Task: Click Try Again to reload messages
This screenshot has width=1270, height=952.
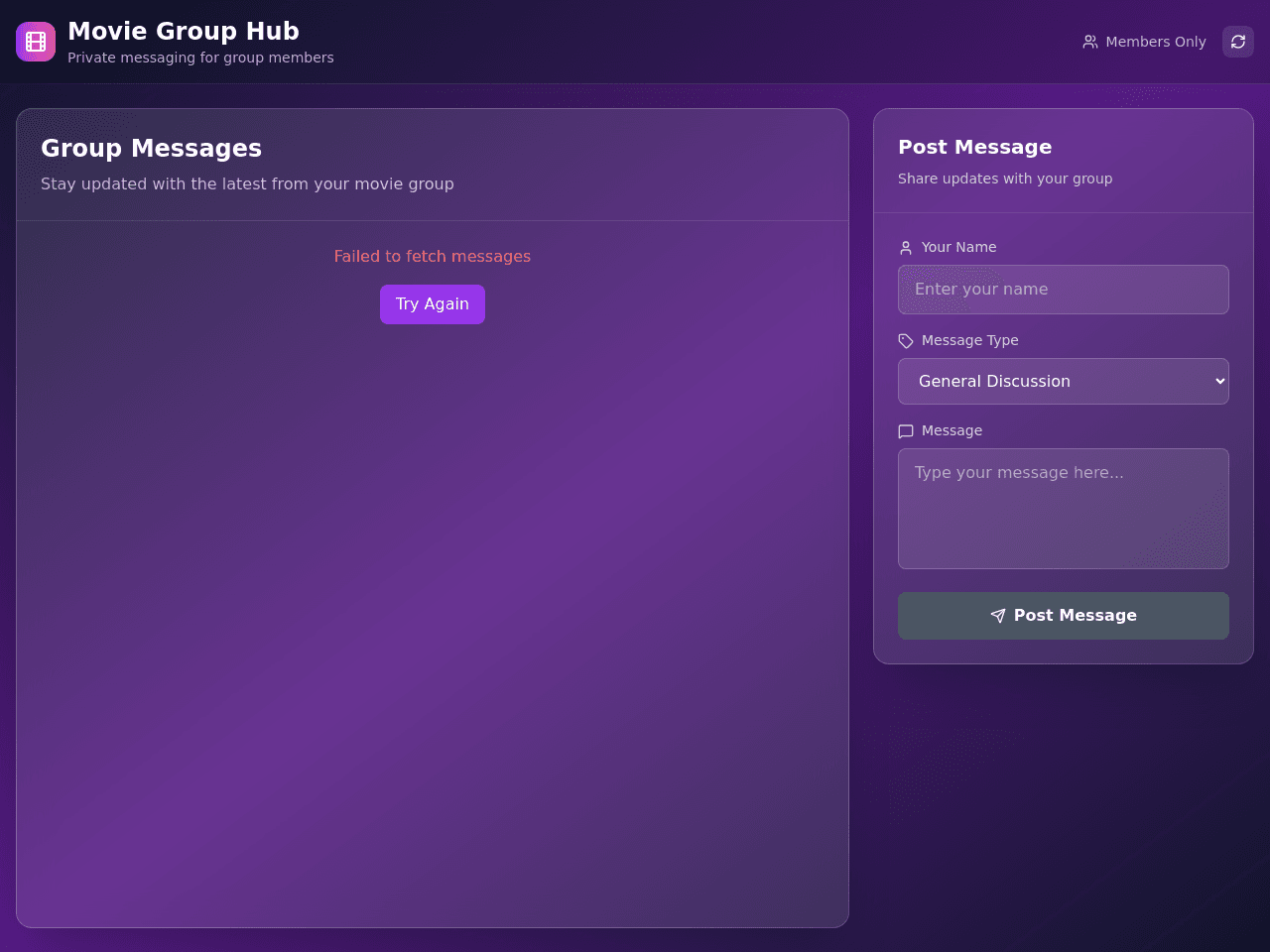Action: 433,304
